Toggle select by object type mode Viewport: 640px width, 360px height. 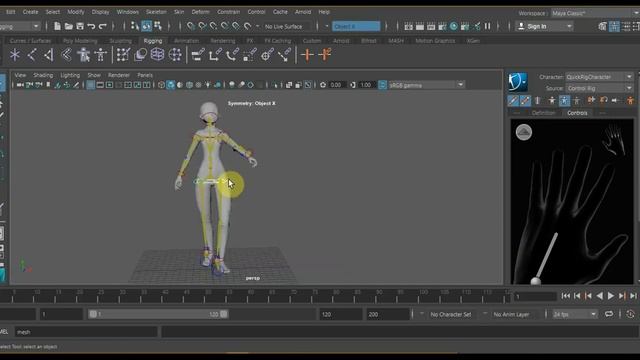point(146,27)
